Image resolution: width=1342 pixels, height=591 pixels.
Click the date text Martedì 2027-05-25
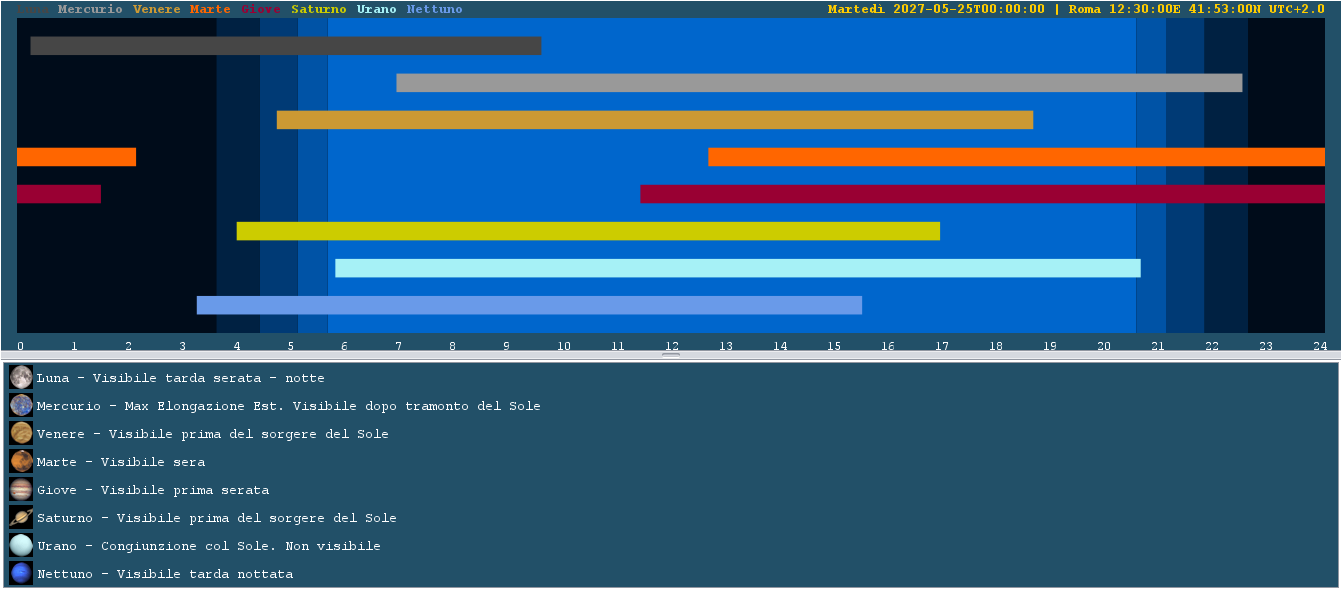point(899,9)
